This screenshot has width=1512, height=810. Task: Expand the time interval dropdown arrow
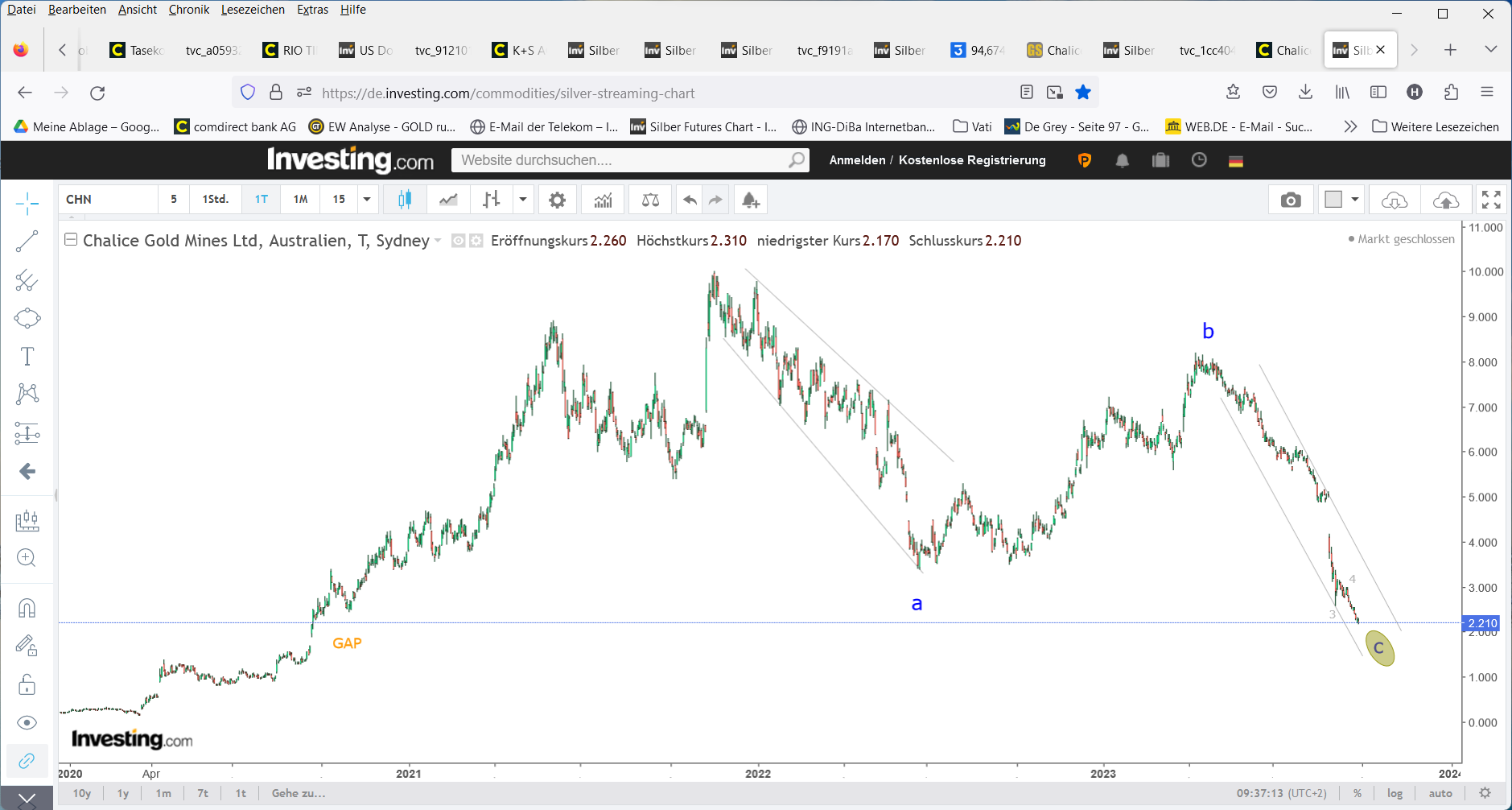click(x=367, y=200)
